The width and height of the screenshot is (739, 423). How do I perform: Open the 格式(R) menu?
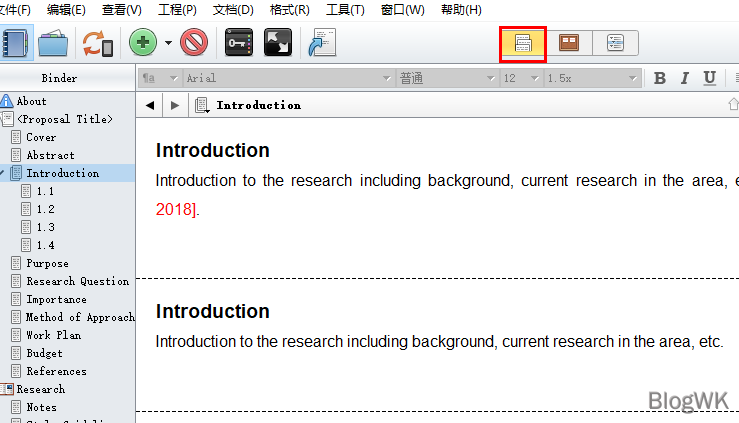coord(289,10)
